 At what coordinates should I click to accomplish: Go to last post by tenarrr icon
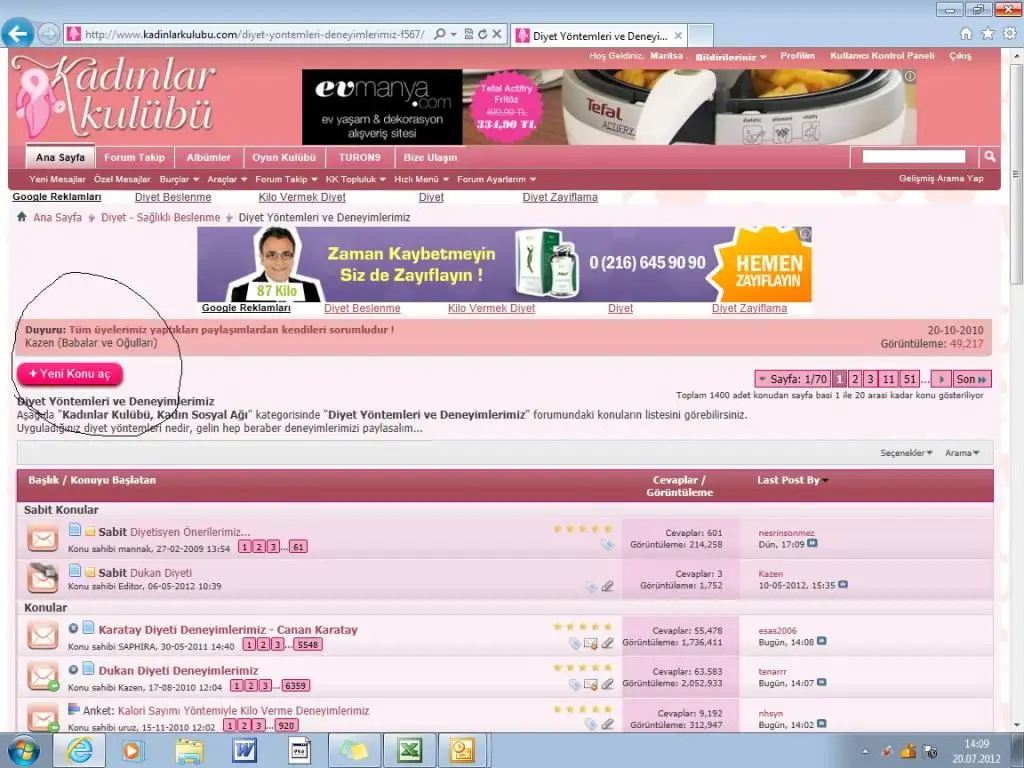[822, 682]
